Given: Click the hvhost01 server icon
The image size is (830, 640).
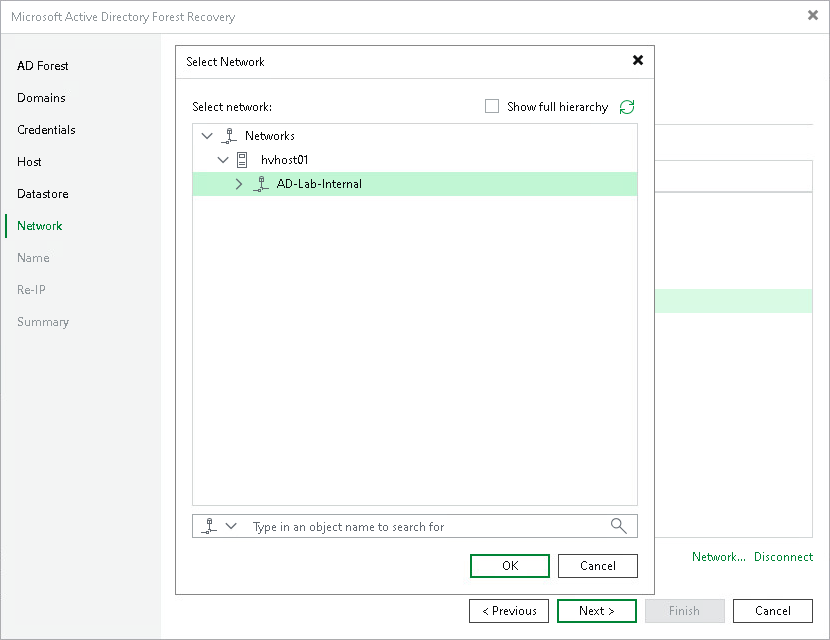Looking at the screenshot, I should [242, 160].
